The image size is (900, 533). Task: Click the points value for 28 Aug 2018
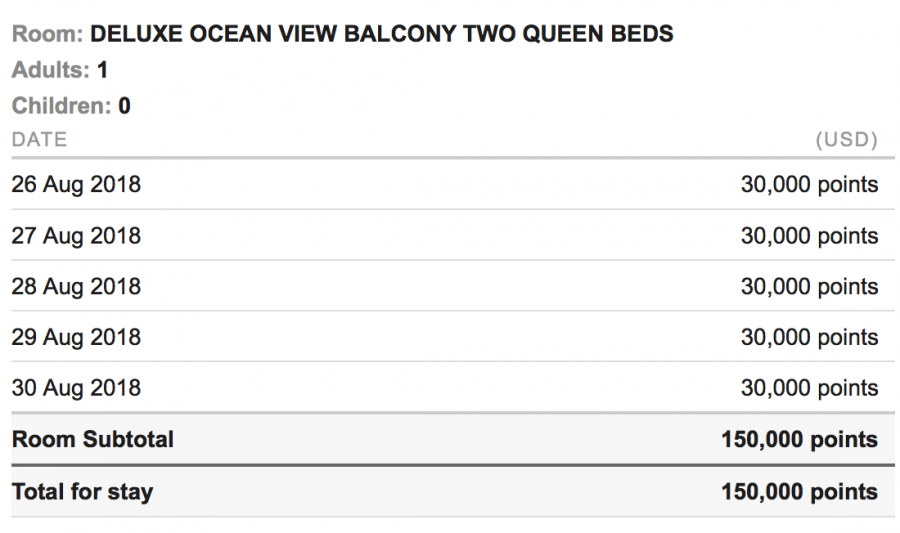809,287
